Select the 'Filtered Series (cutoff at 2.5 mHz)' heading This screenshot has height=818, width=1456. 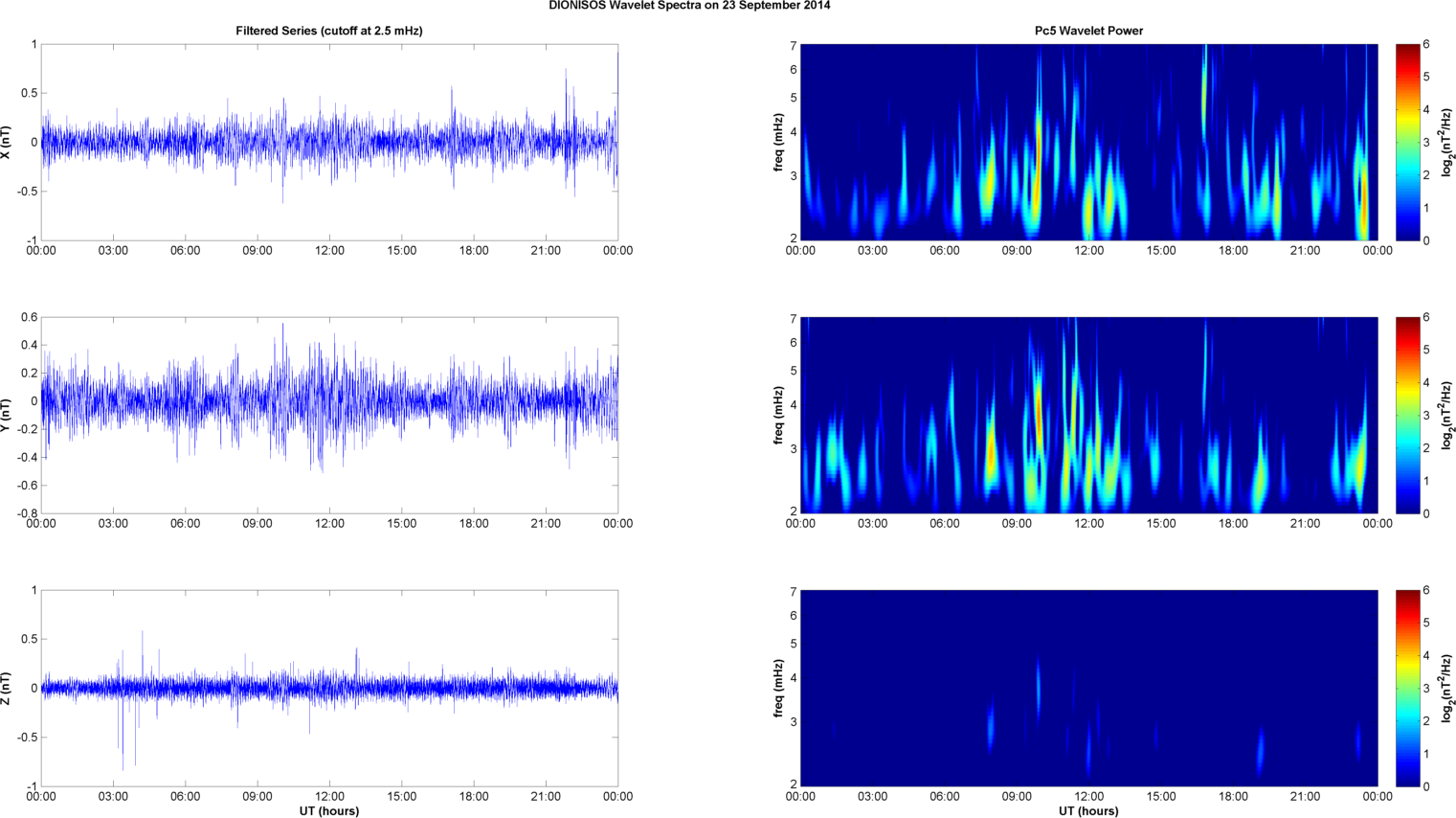pyautogui.click(x=329, y=31)
